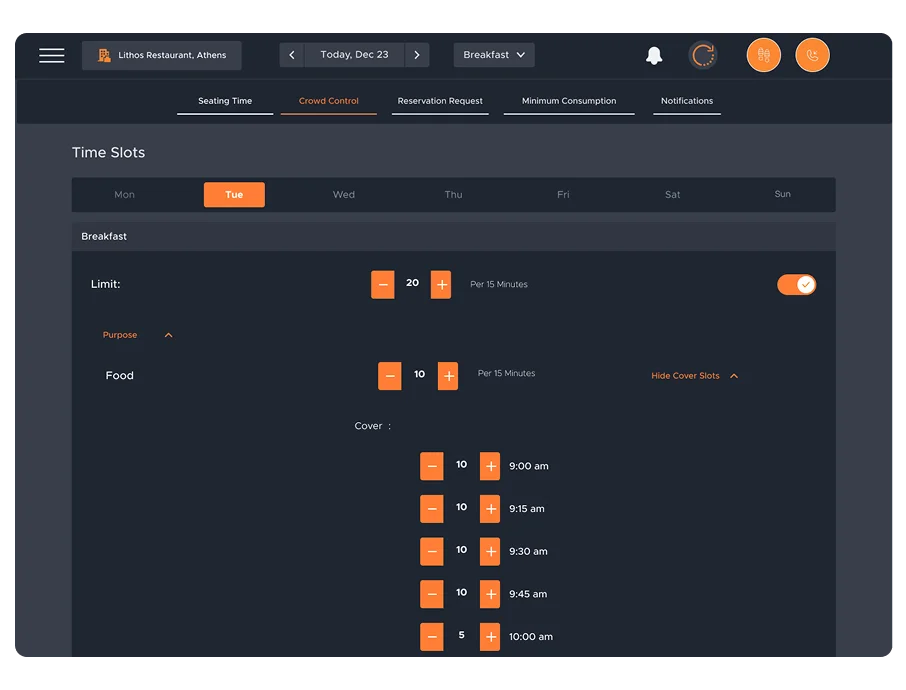Select Lithos Restaurant, Athens location button

pyautogui.click(x=162, y=55)
